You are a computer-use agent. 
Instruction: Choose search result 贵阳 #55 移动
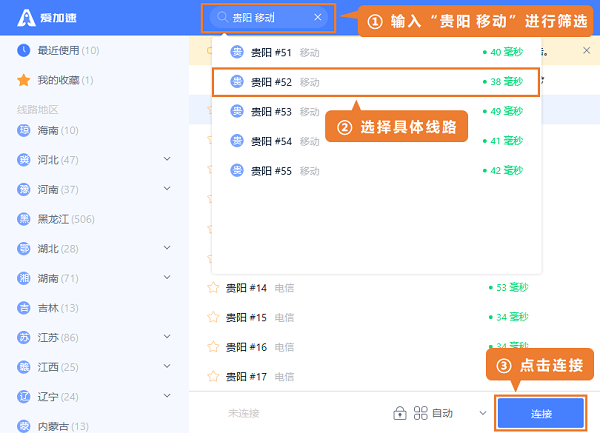(376, 171)
